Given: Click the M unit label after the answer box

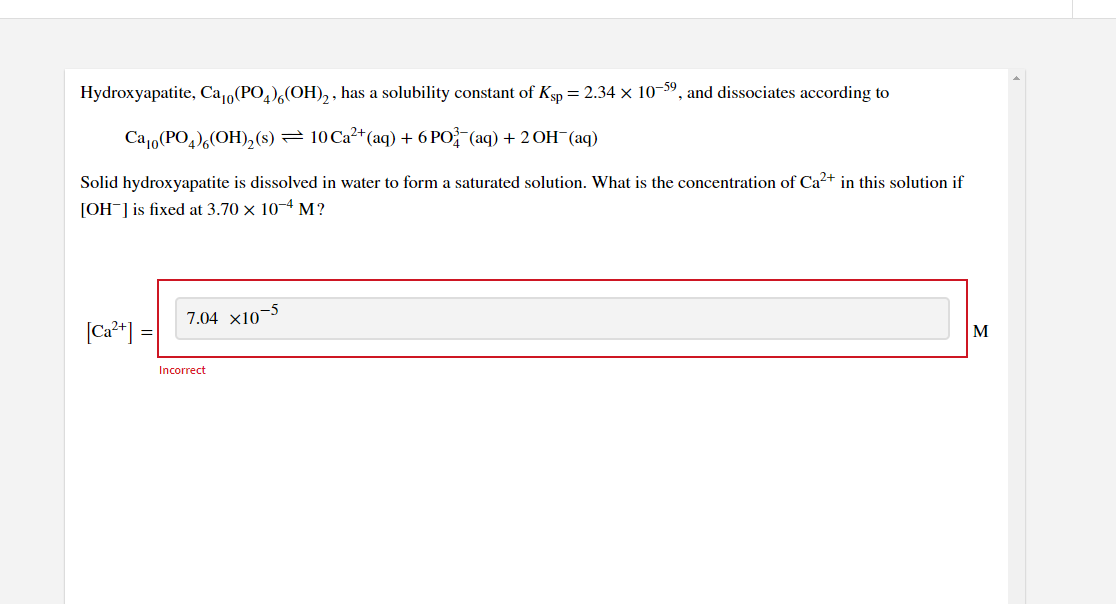Looking at the screenshot, I should 981,331.
